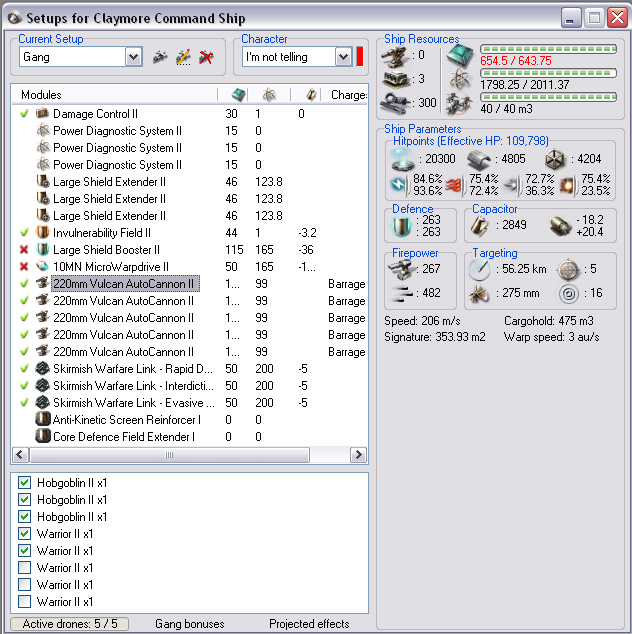The image size is (632, 634).
Task: Click the launcher hardpoints icon in Ship Resources
Action: point(396,79)
